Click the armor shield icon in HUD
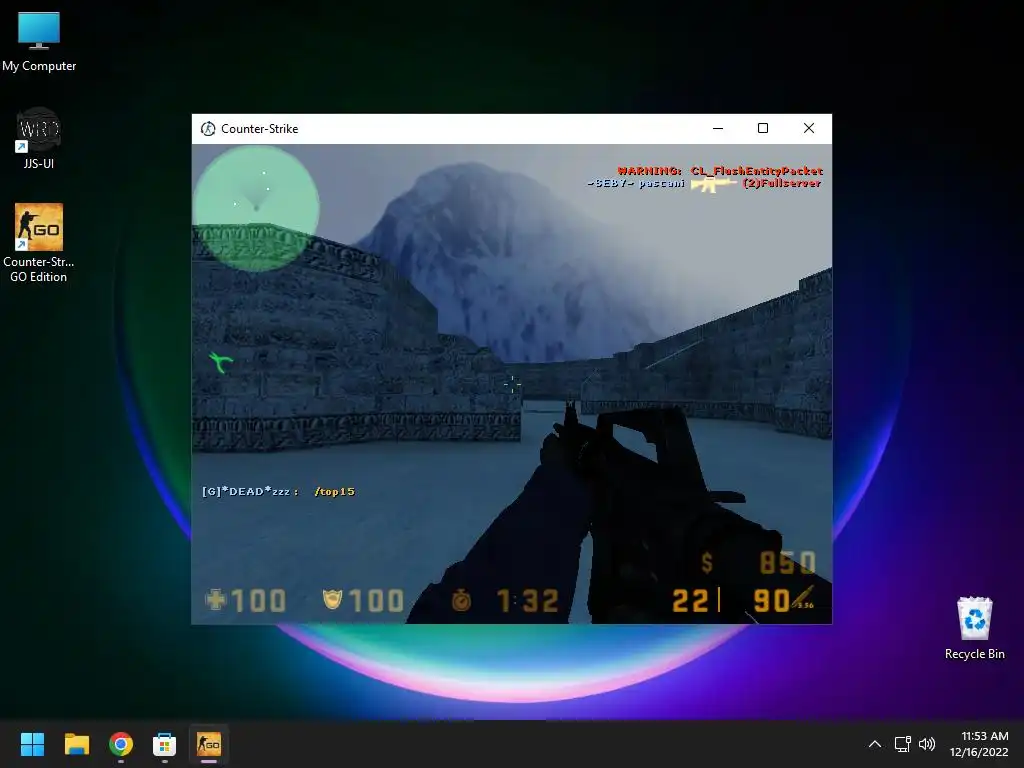The image size is (1024, 768). [332, 599]
